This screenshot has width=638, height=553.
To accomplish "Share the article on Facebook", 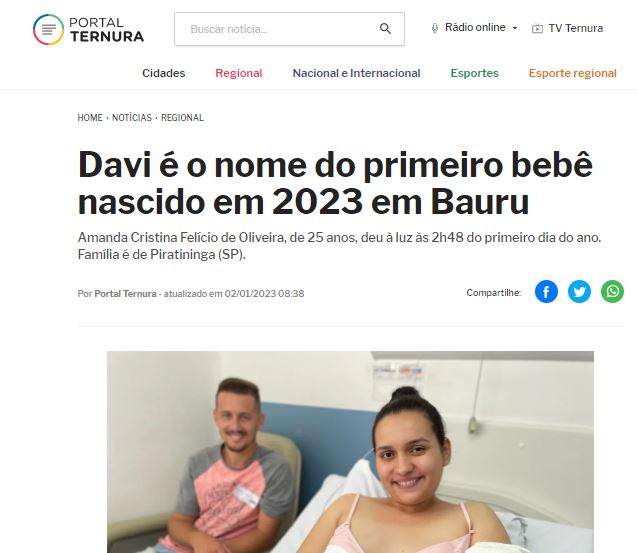I will click(546, 291).
